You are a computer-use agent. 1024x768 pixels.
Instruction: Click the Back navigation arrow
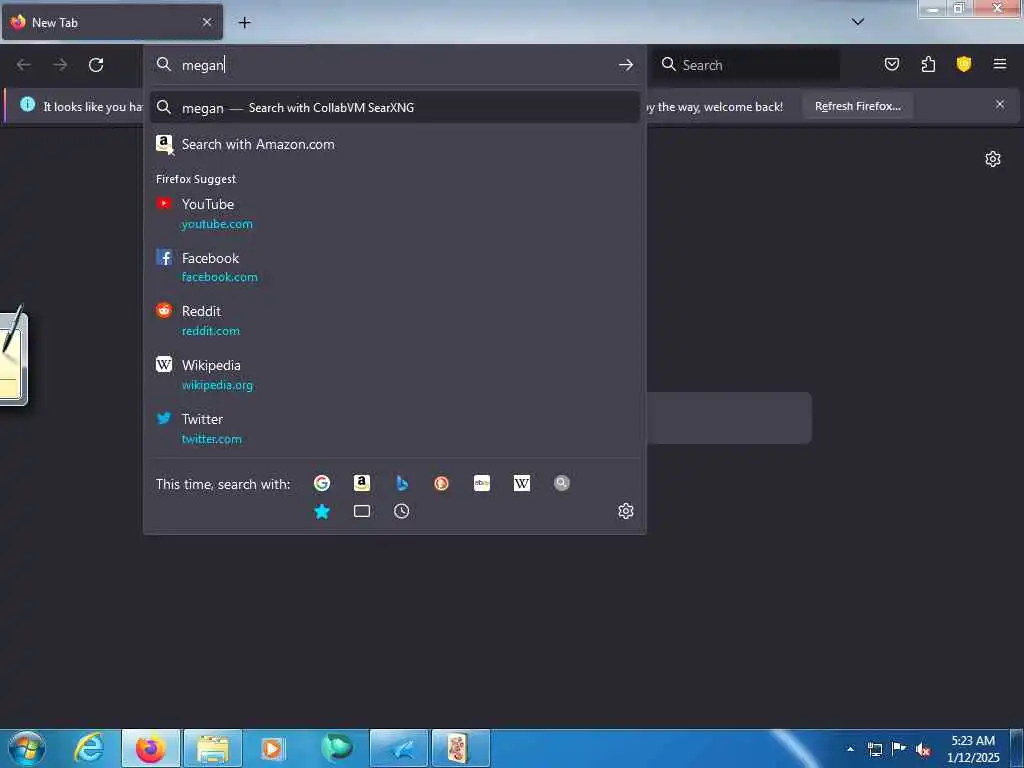24,65
